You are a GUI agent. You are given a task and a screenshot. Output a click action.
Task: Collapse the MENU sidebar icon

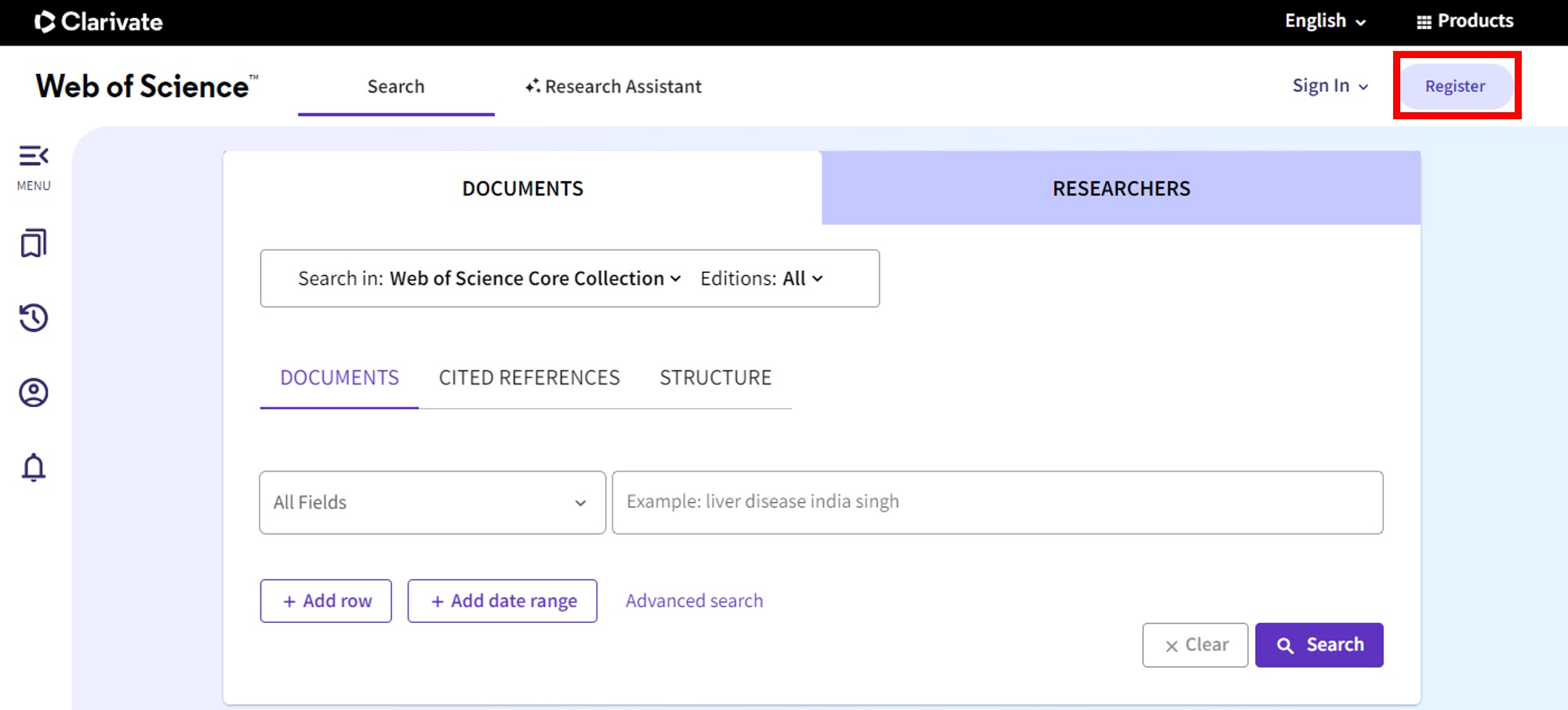34,156
